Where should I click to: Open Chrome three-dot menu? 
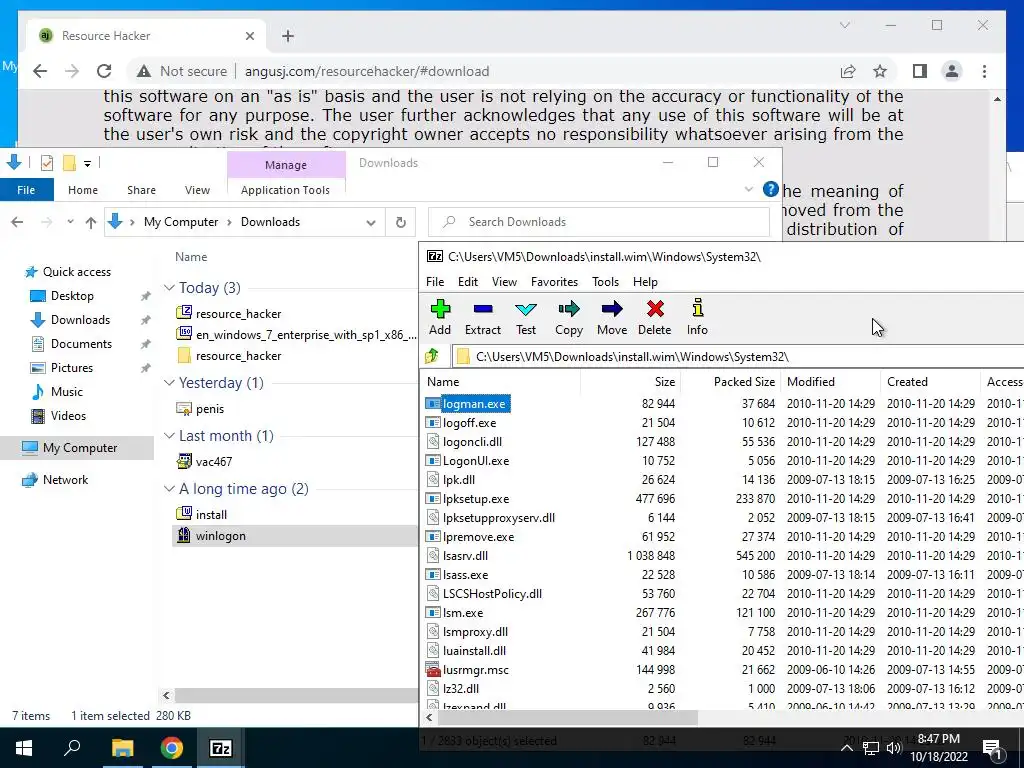click(x=984, y=71)
